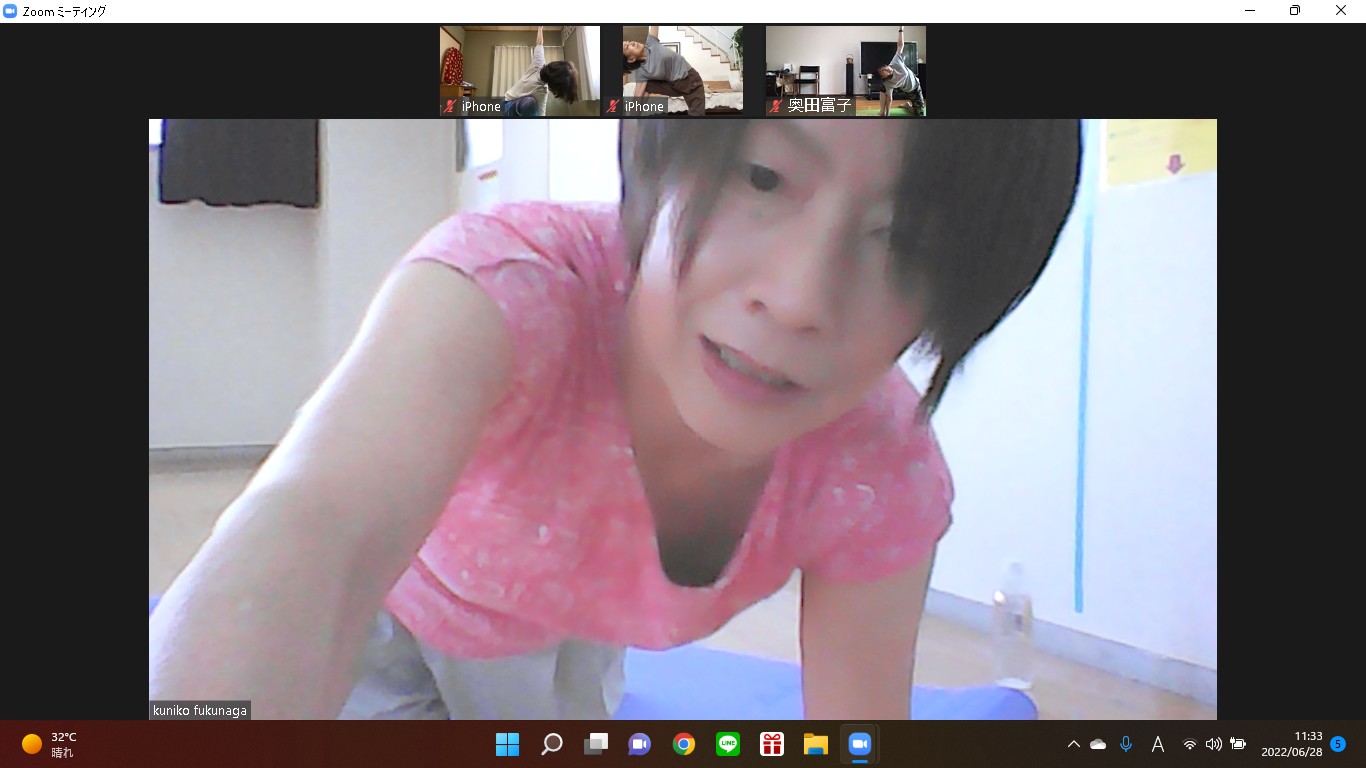
Task: Open the battery tray icon
Action: click(1238, 744)
